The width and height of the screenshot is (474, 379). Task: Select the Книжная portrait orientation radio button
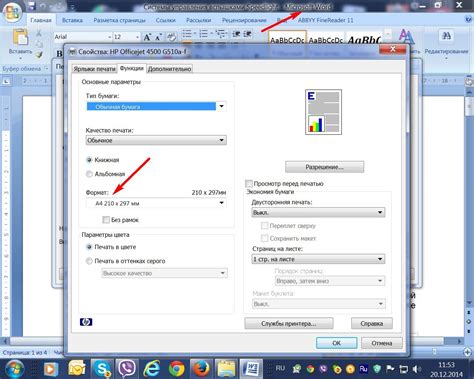pos(89,160)
